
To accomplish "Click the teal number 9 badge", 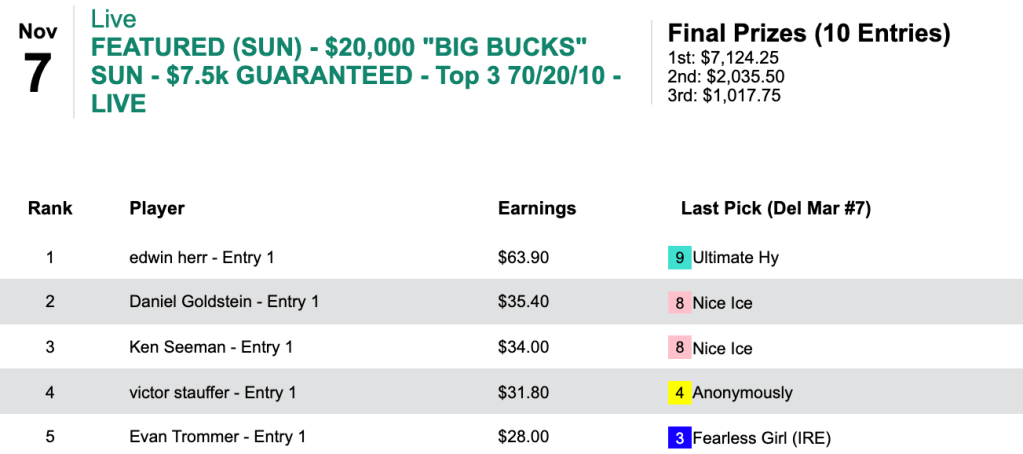I will point(679,258).
